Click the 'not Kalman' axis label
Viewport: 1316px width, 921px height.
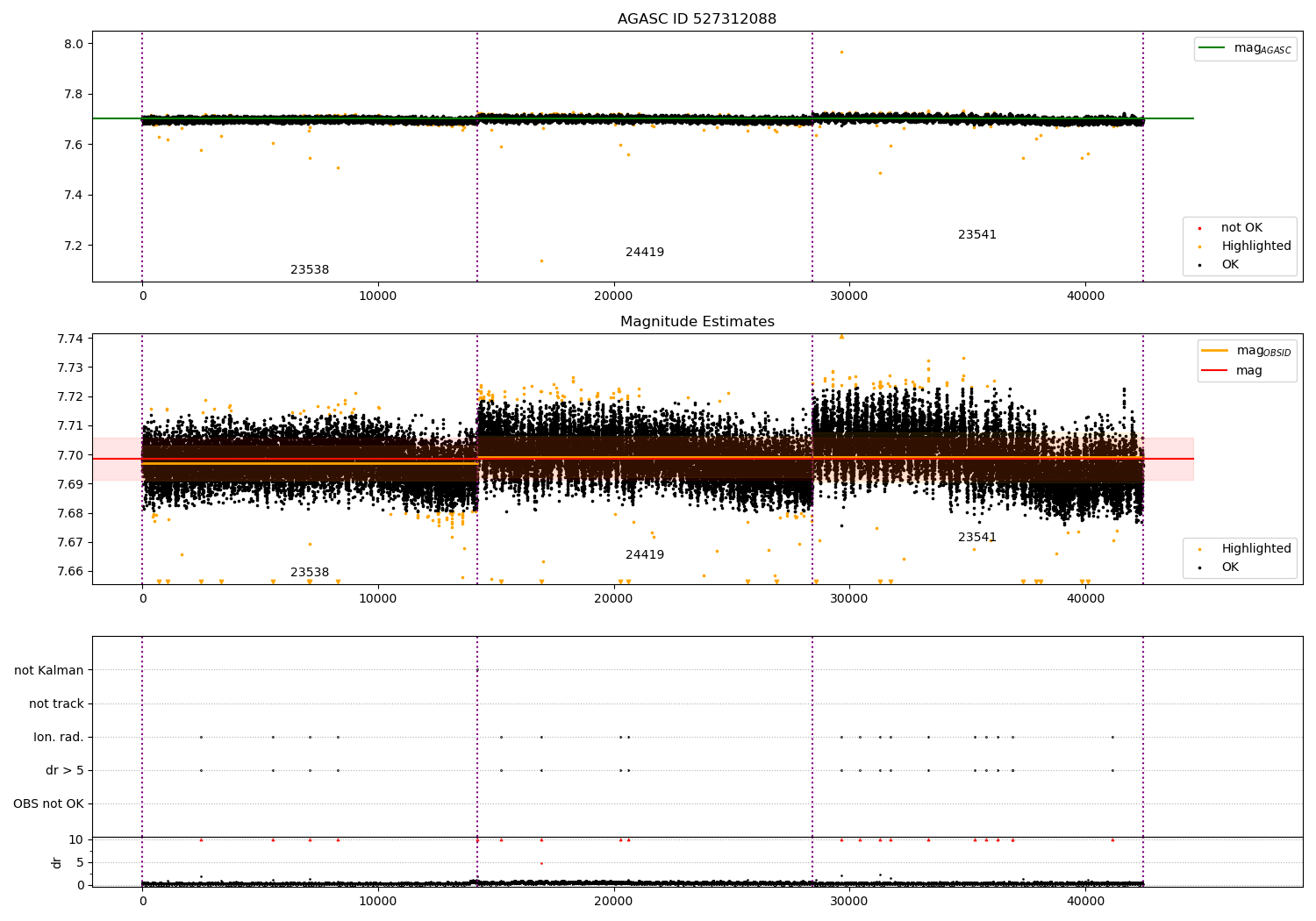coord(49,671)
